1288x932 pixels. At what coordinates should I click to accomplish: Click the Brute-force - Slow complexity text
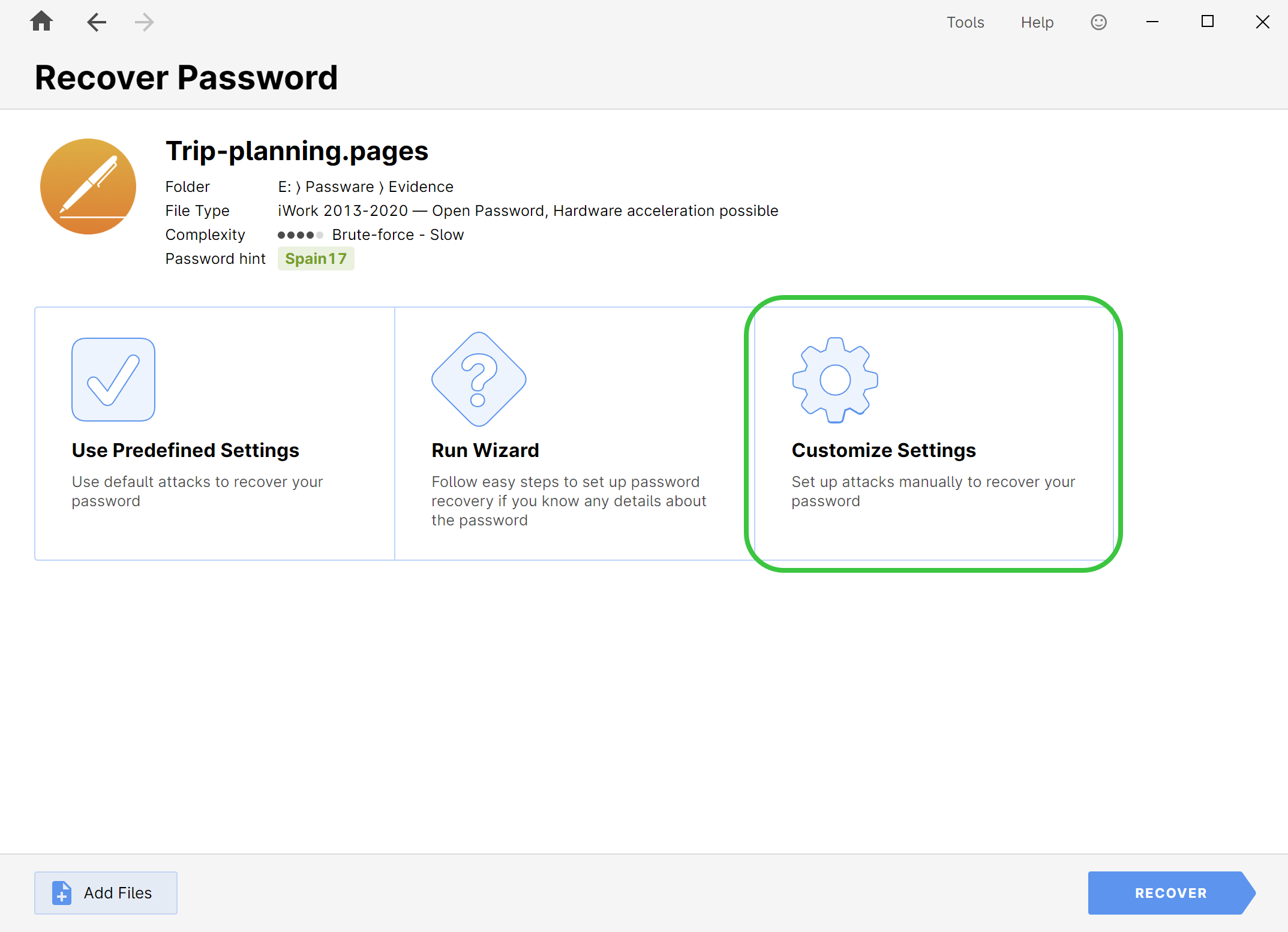coord(398,234)
